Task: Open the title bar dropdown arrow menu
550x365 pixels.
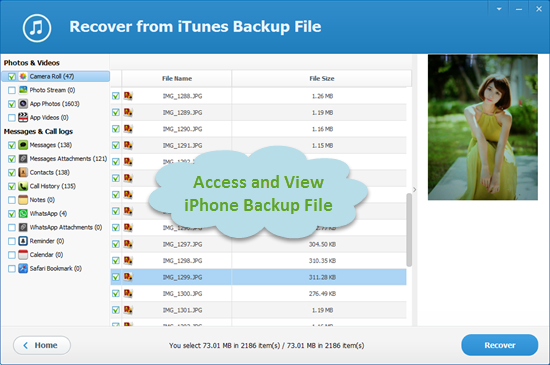Action: point(499,9)
